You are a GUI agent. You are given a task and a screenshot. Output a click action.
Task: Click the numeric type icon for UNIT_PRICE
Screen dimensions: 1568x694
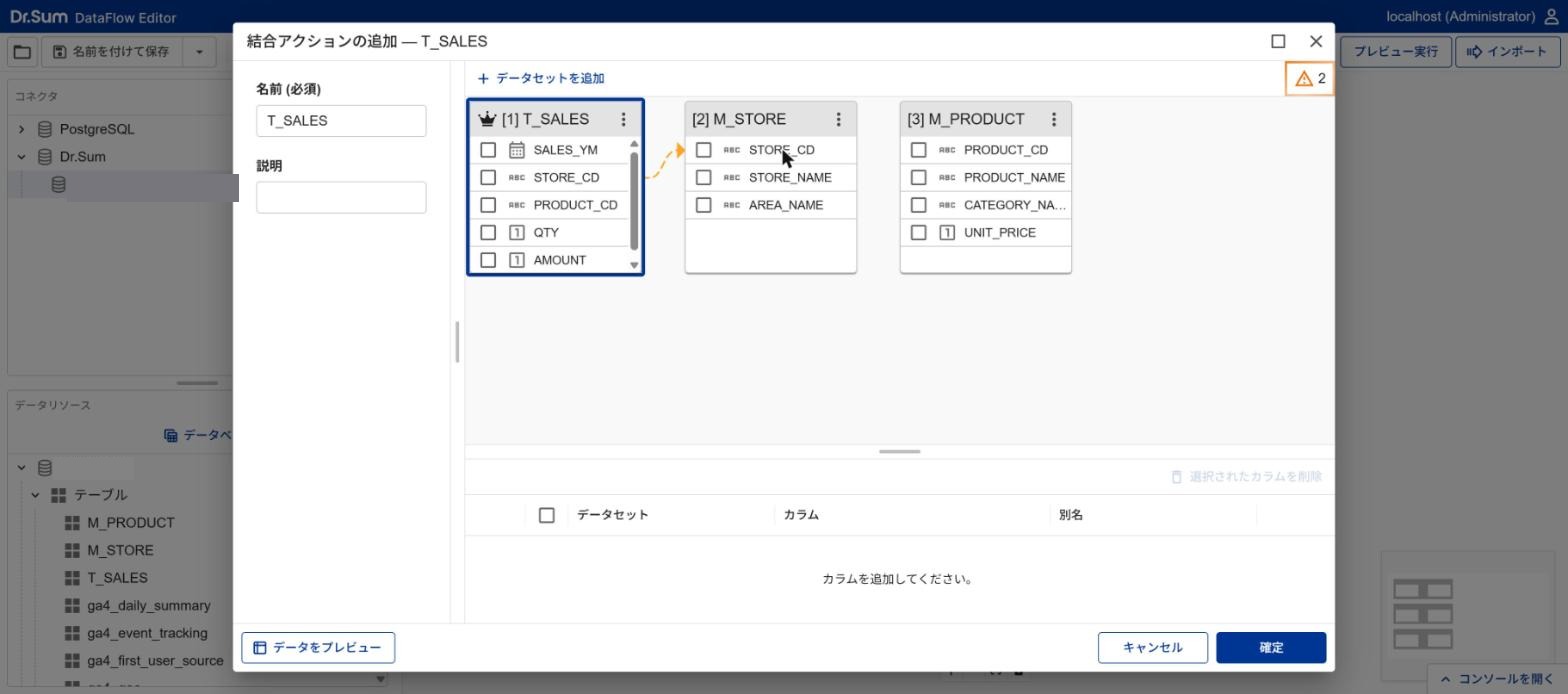click(947, 232)
